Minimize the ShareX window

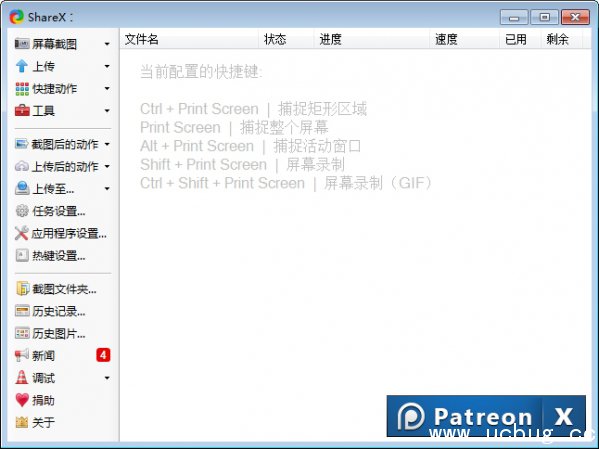coord(514,18)
